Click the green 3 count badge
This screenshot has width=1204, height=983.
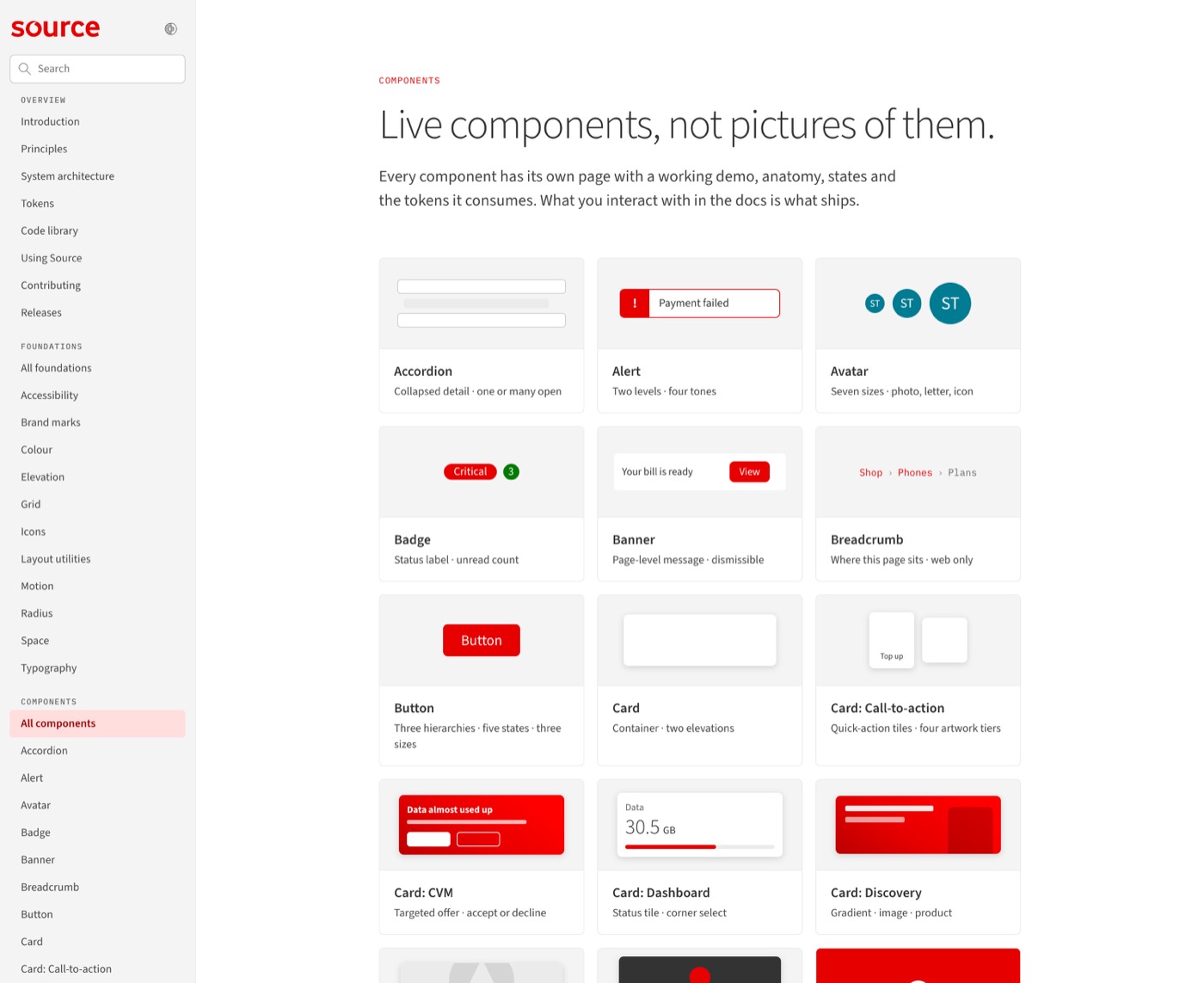tap(511, 471)
